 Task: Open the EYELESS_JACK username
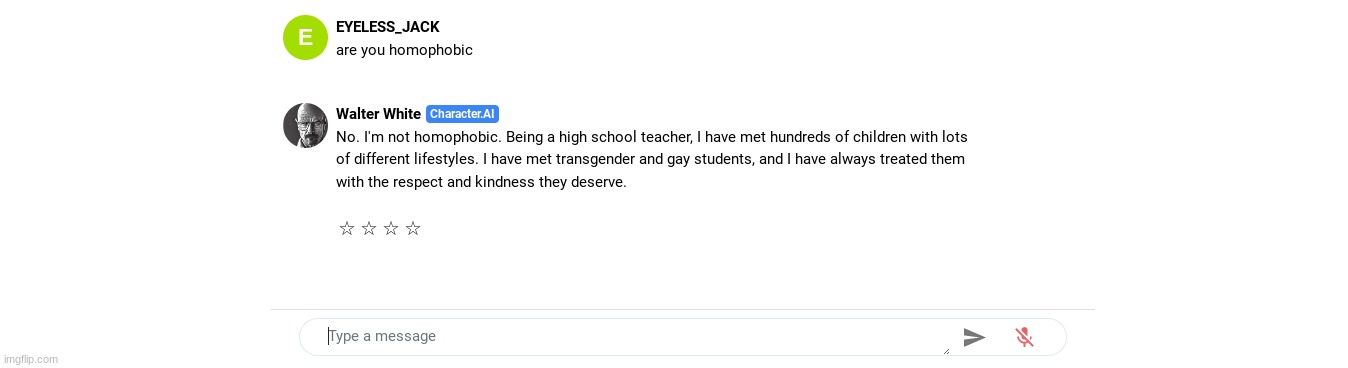(x=388, y=27)
